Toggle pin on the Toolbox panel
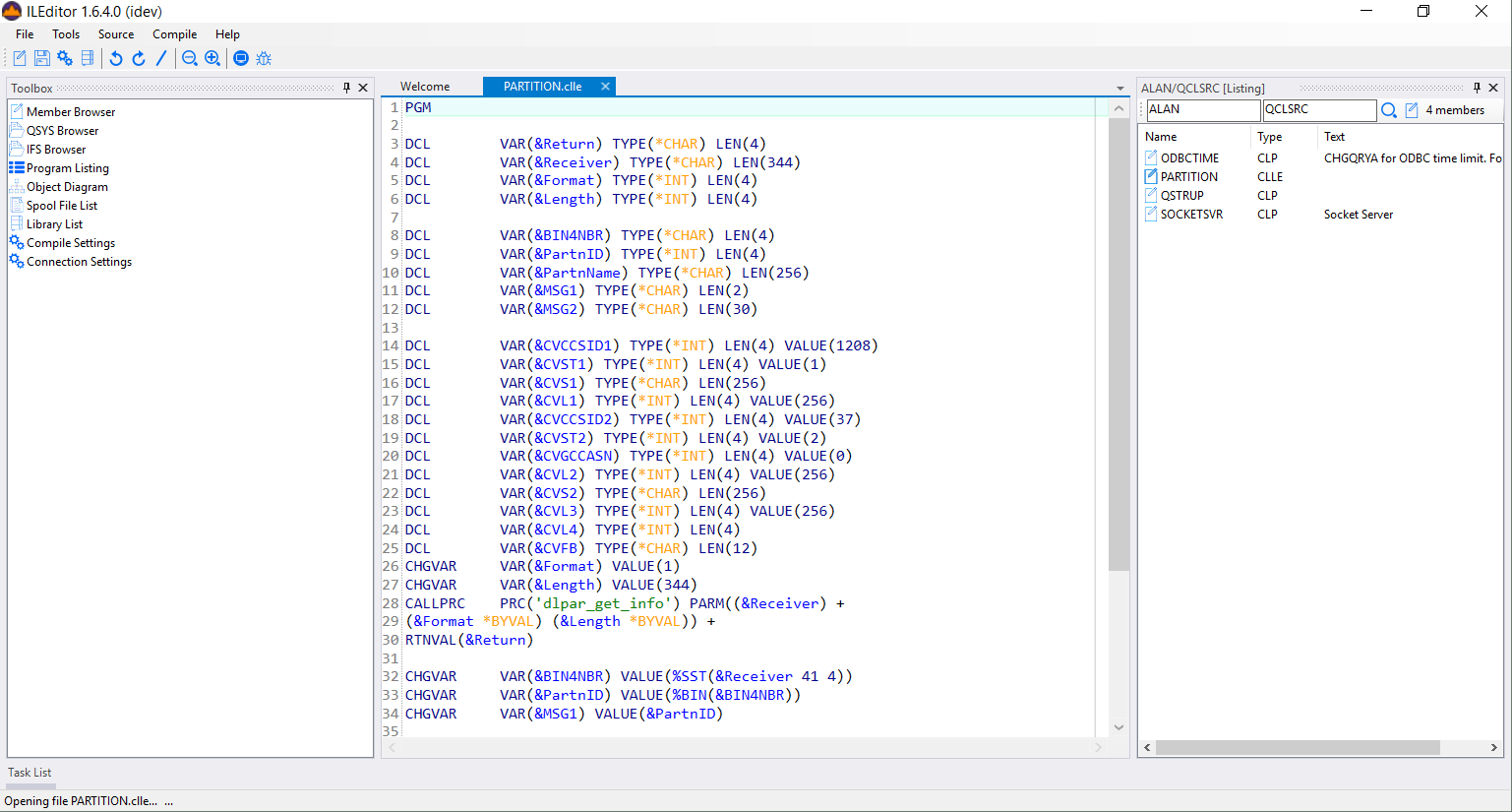 pyautogui.click(x=346, y=88)
